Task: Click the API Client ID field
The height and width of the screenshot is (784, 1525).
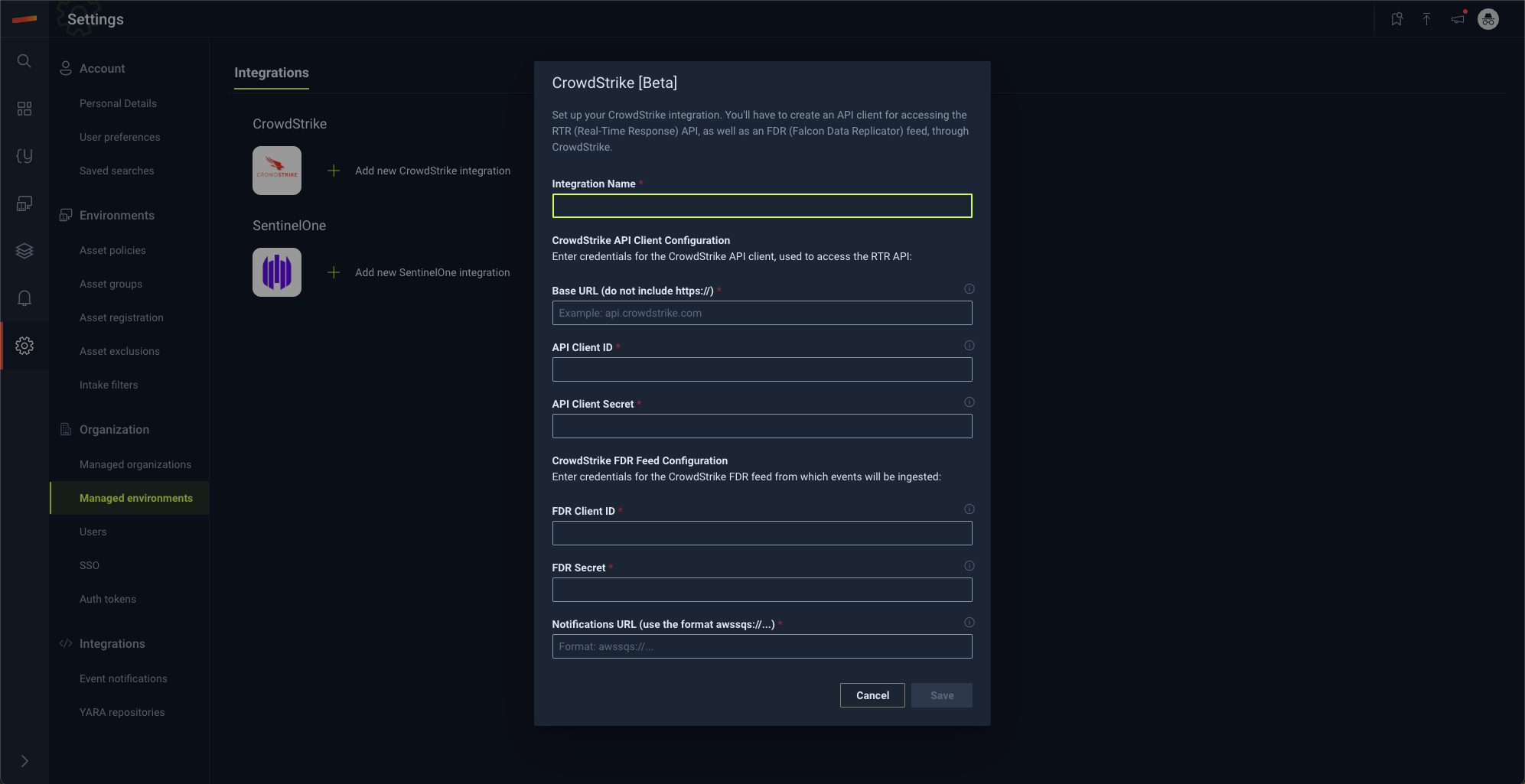Action: click(762, 369)
